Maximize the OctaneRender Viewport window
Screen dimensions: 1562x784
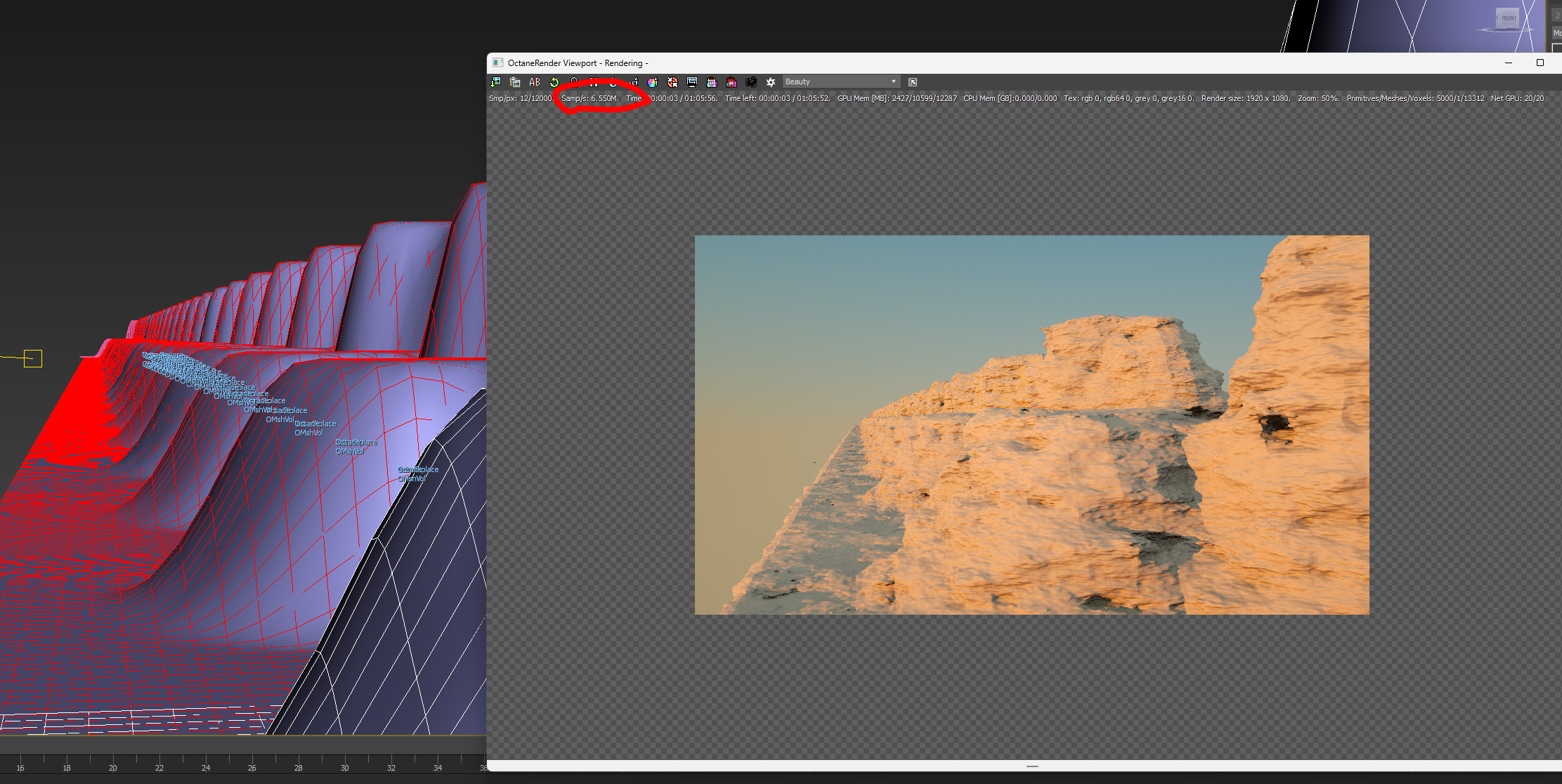(x=1540, y=63)
